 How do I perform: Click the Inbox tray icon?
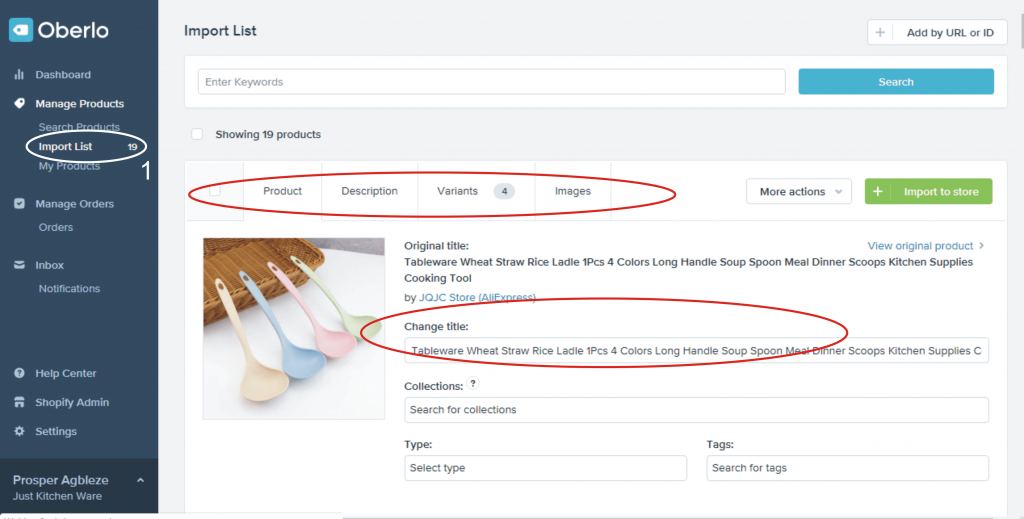(x=19, y=265)
